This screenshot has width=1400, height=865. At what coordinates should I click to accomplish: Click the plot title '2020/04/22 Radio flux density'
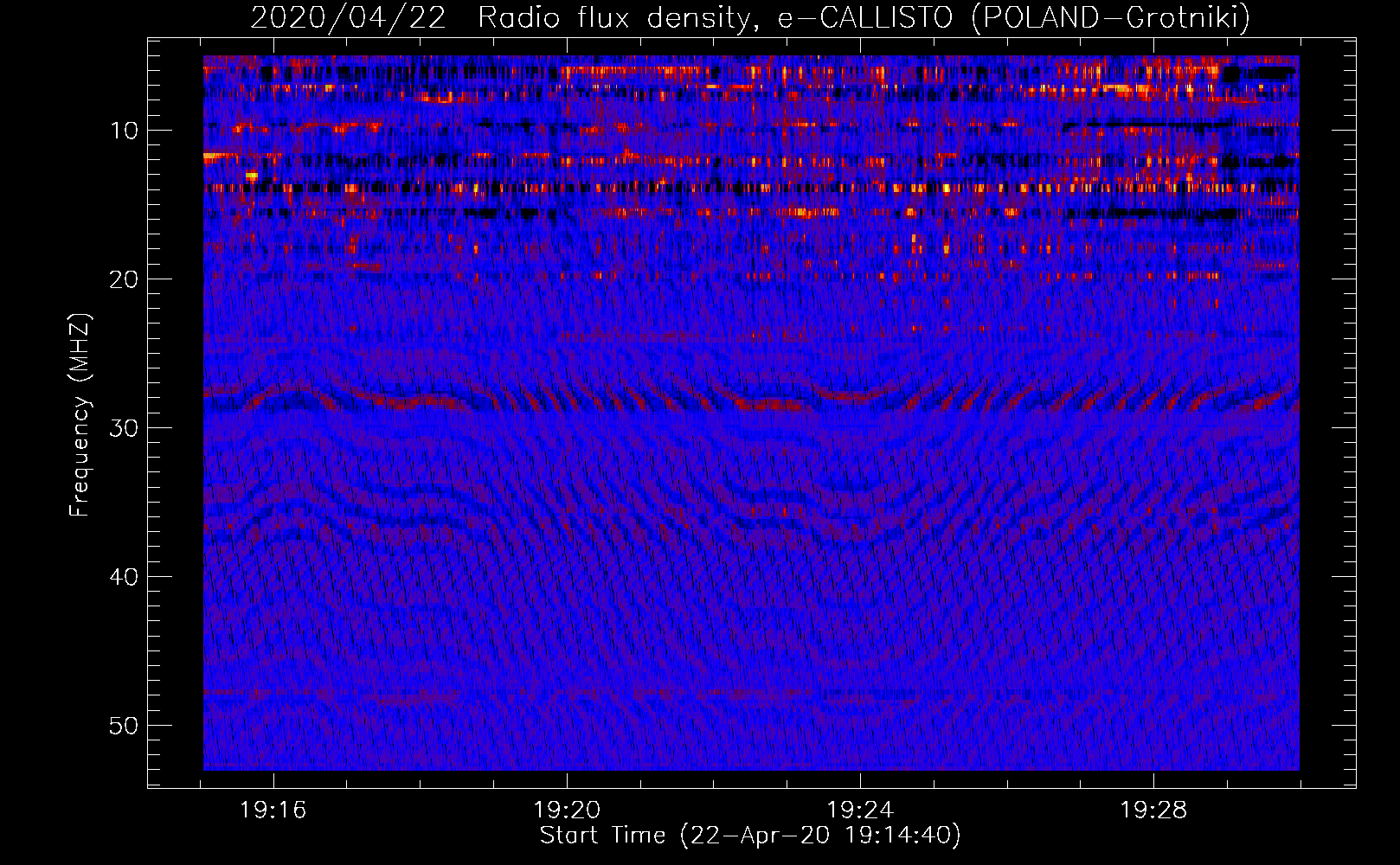(750, 16)
